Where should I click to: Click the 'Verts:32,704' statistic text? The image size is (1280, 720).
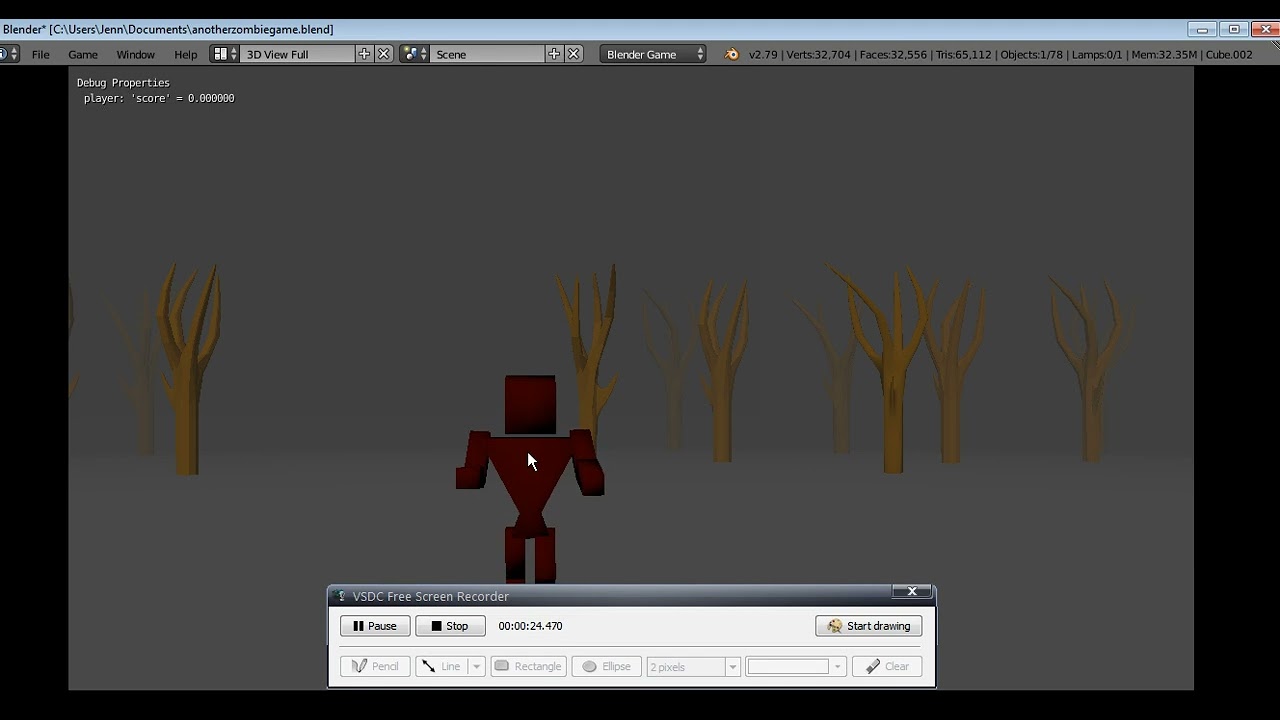tap(819, 54)
